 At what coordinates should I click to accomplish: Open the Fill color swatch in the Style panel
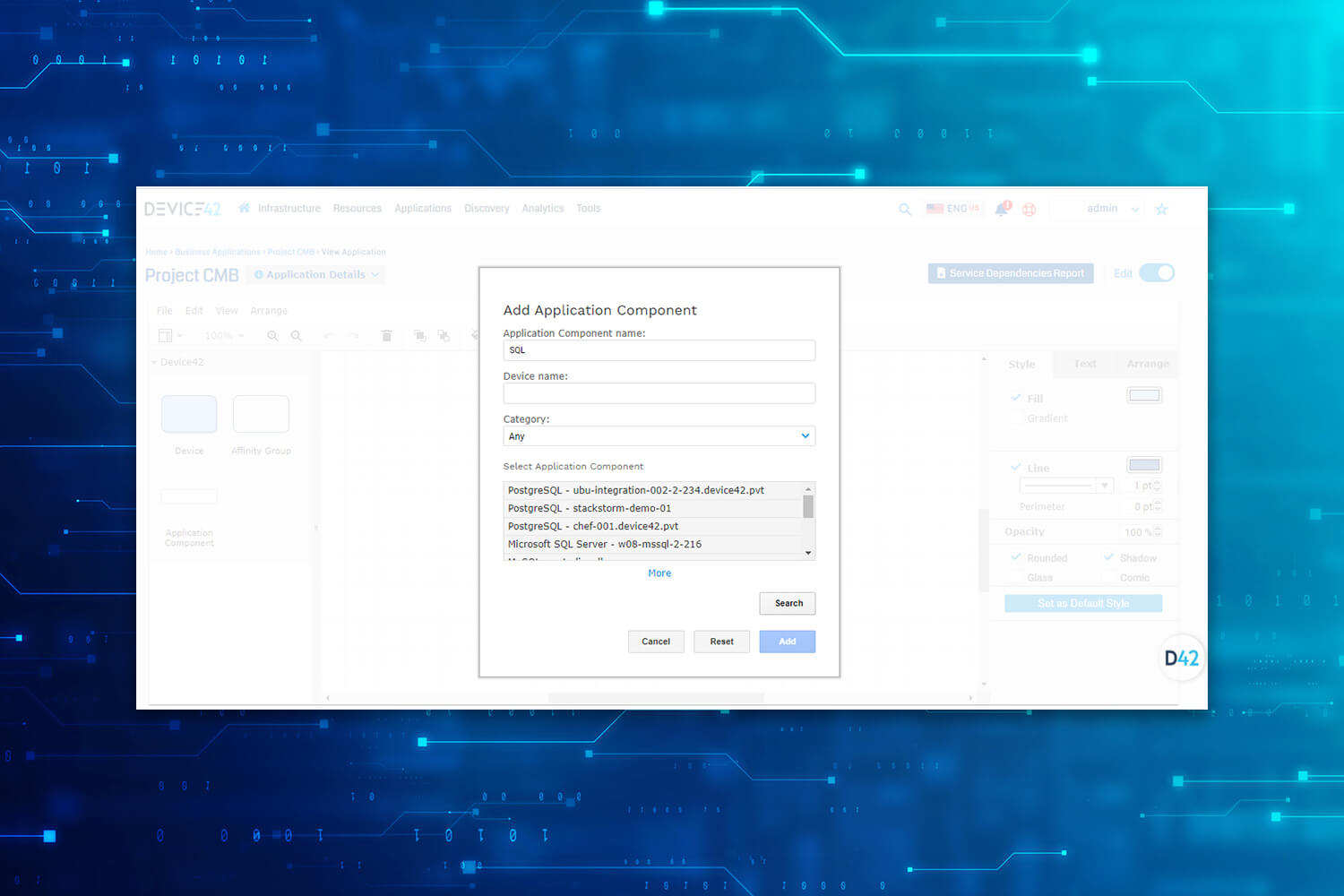[1144, 394]
